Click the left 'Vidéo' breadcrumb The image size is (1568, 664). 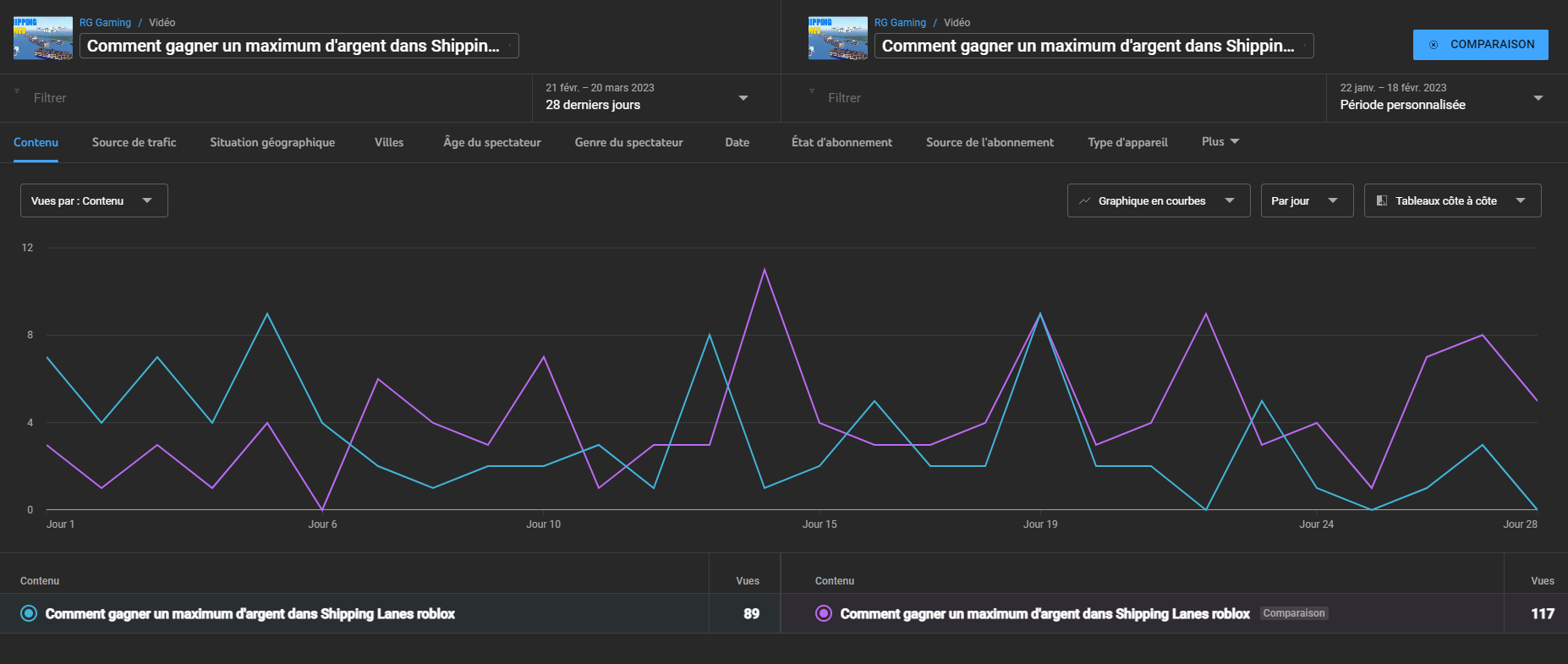[162, 23]
